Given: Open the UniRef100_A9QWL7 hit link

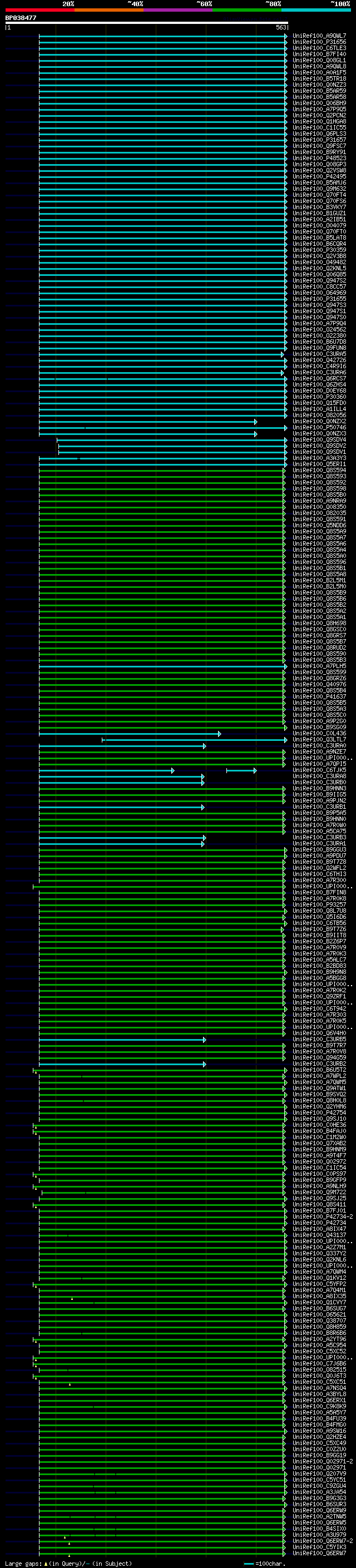Looking at the screenshot, I should click(x=319, y=36).
